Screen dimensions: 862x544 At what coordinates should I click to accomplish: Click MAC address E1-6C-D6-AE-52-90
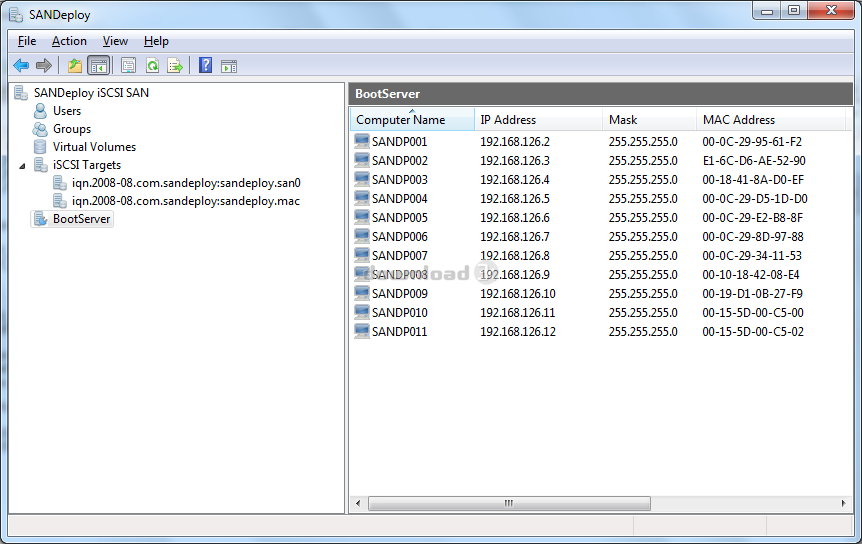(754, 160)
